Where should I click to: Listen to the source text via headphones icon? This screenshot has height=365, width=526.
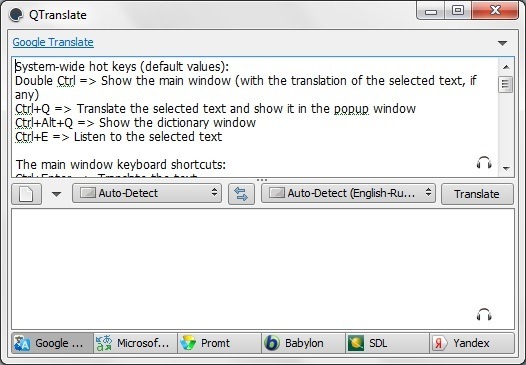click(x=484, y=163)
